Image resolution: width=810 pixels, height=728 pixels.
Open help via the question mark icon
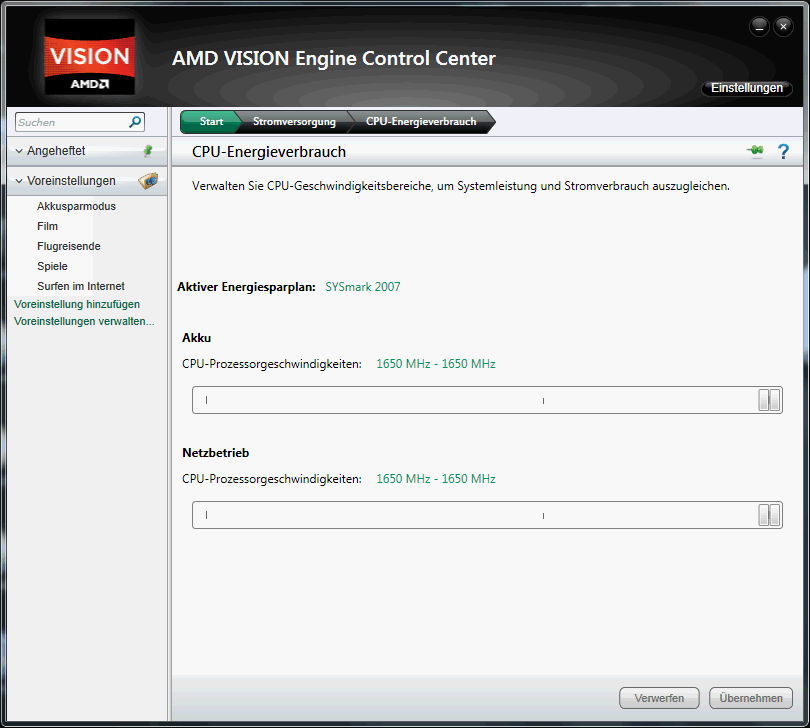click(x=783, y=151)
